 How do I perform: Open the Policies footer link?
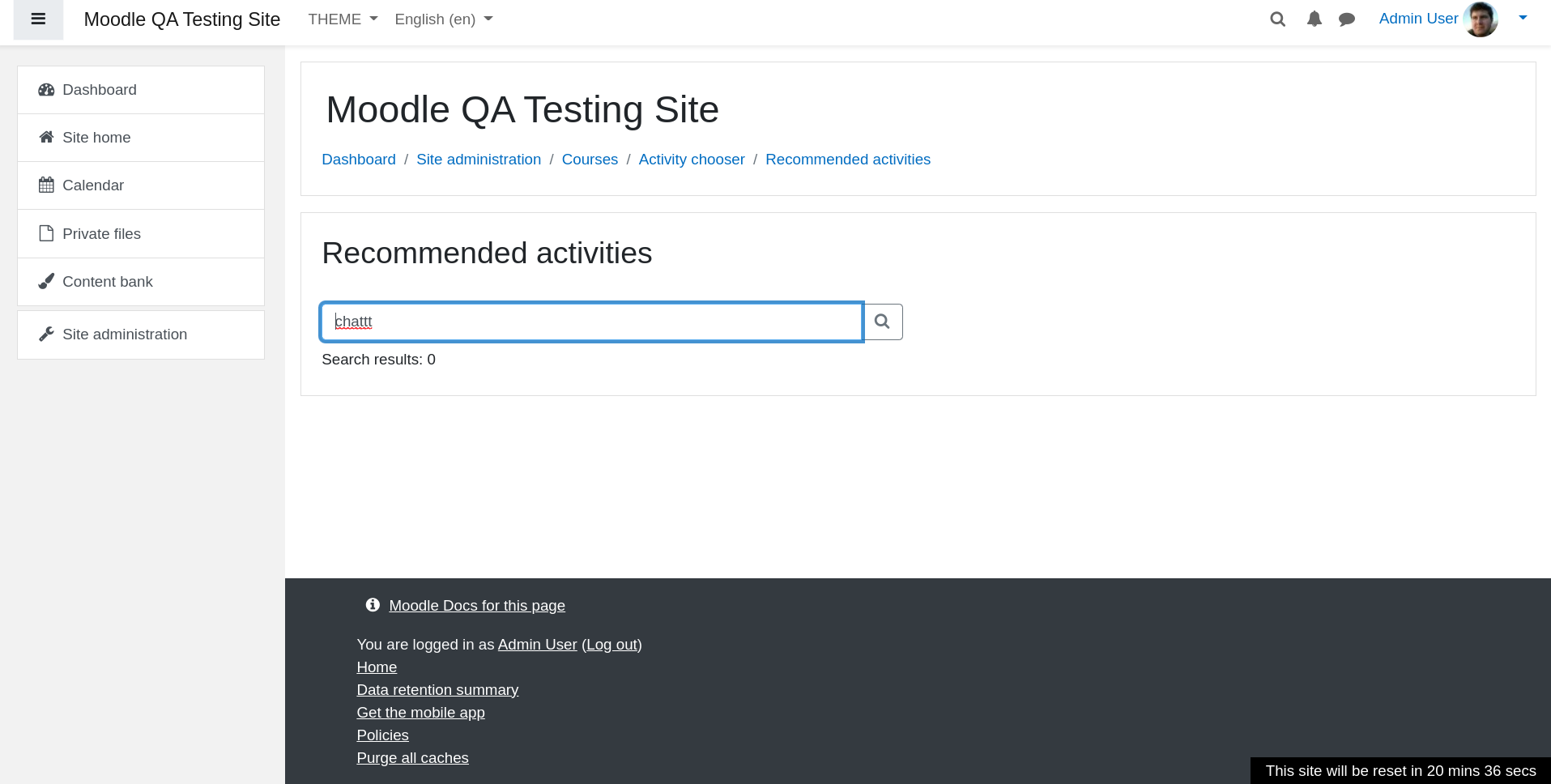[x=382, y=735]
